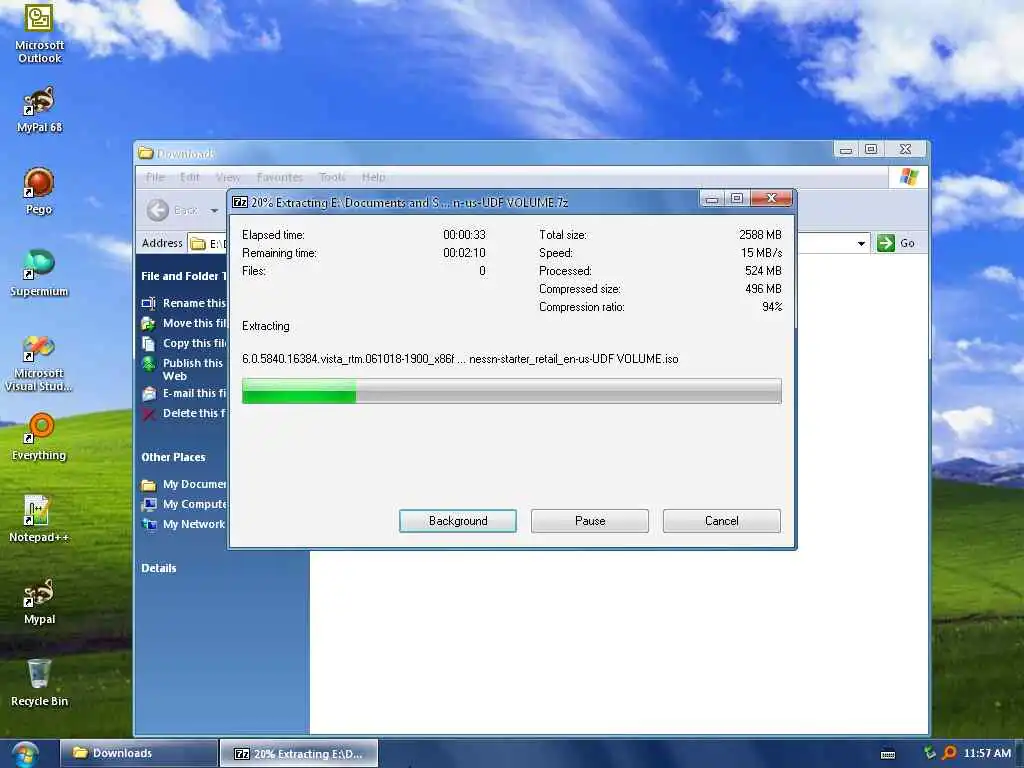1024x768 pixels.
Task: Expand the Details panel header
Action: [x=159, y=568]
